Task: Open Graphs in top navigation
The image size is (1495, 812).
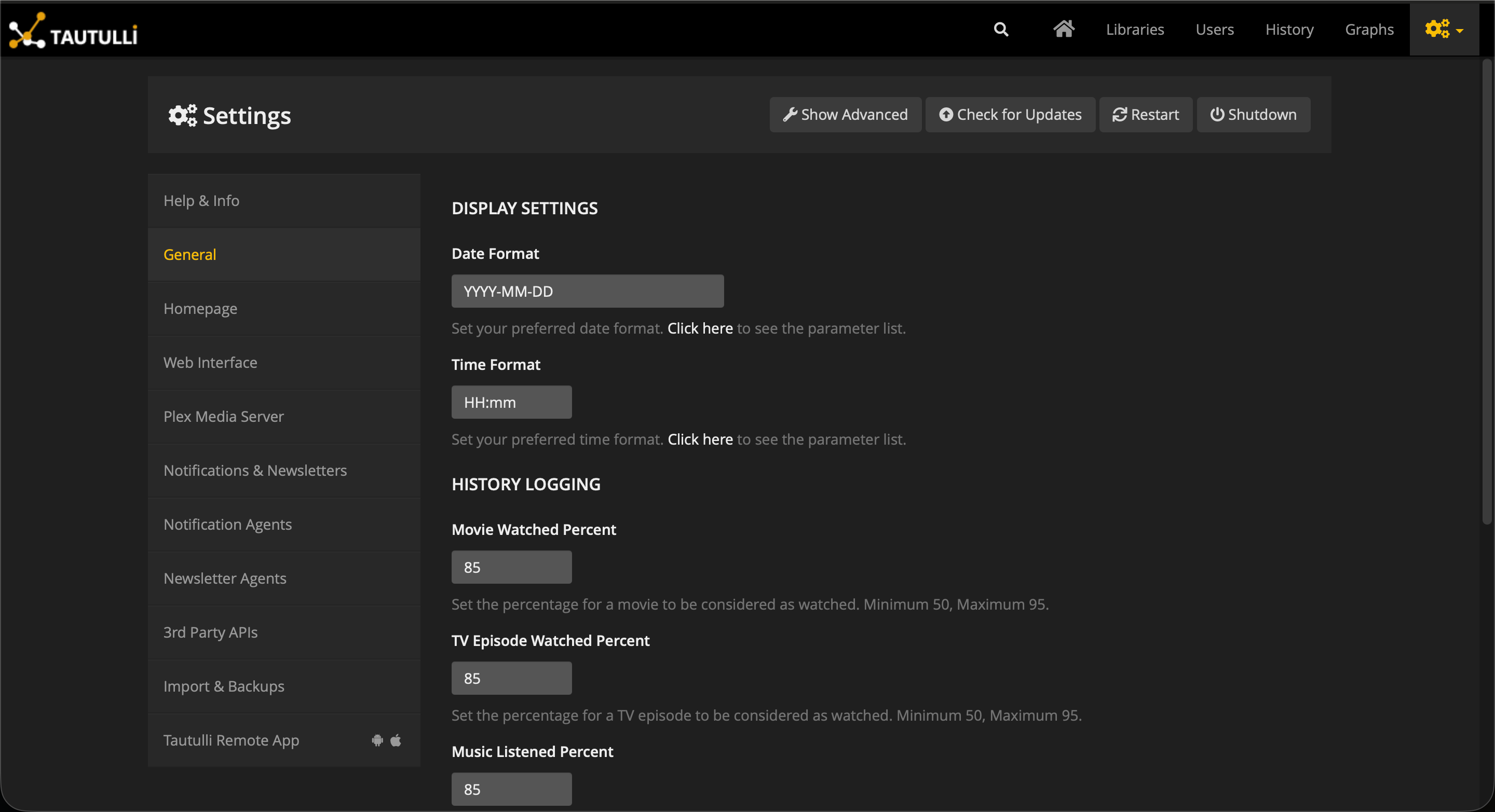Action: 1369,30
